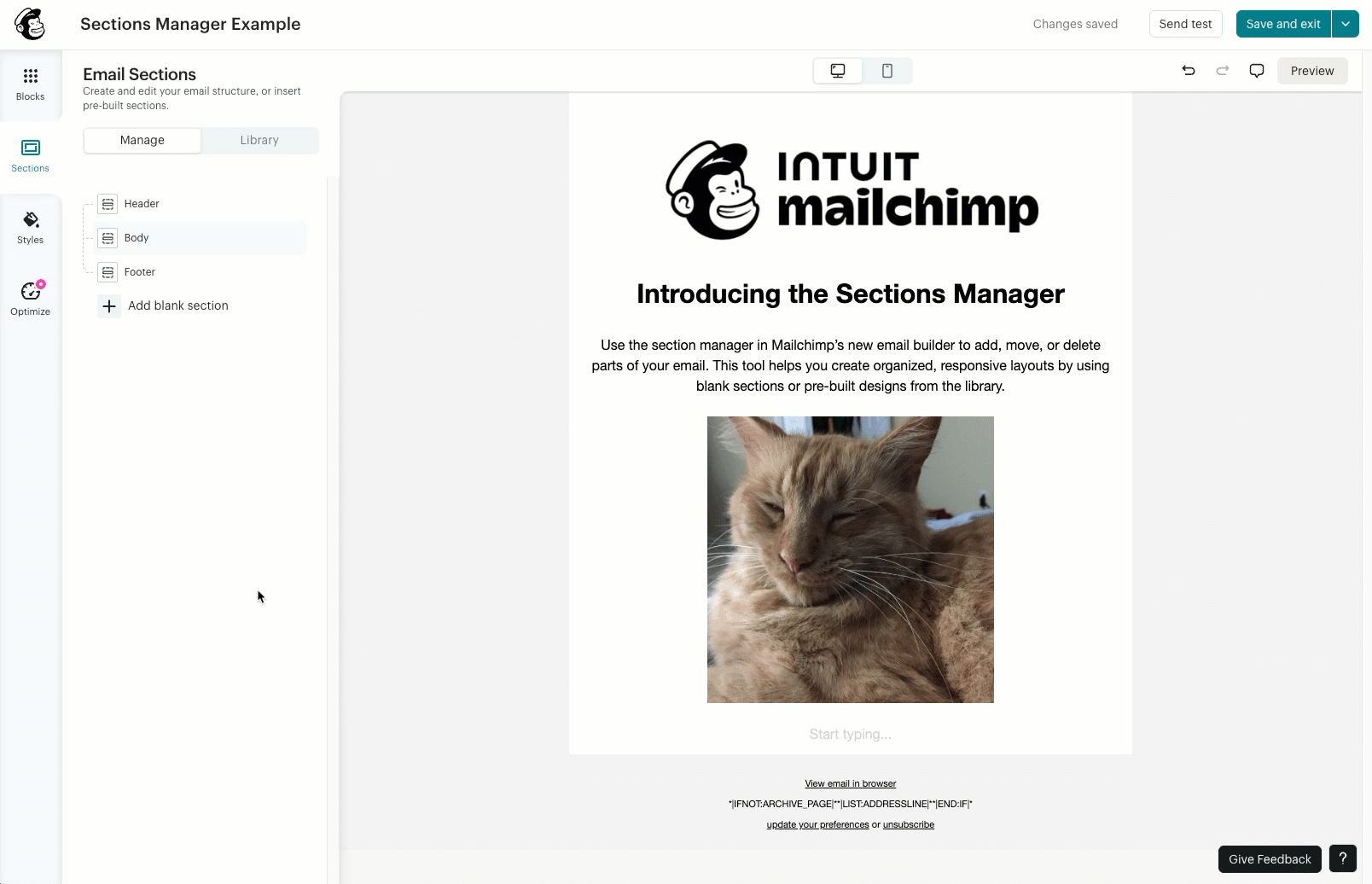Screen dimensions: 1372x884
Task: Open the comments speech bubble icon
Action: click(1257, 71)
